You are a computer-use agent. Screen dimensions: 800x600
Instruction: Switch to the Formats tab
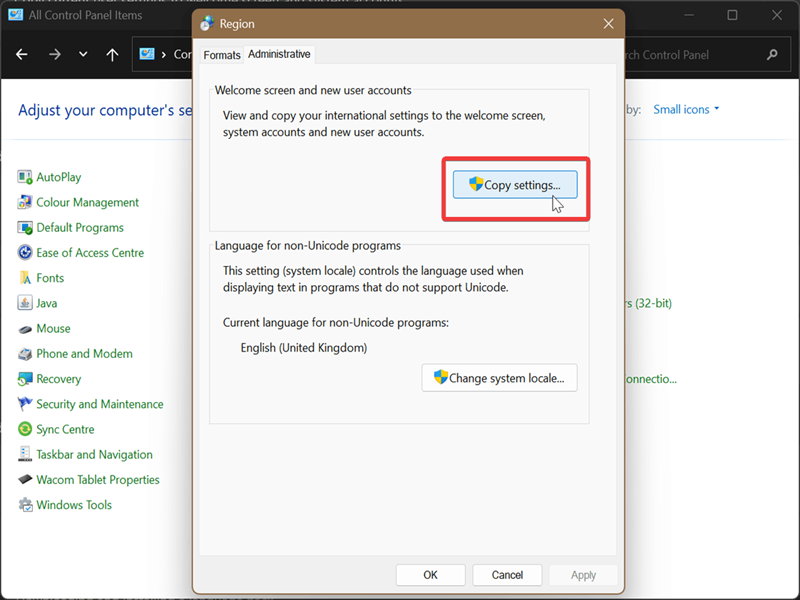222,55
